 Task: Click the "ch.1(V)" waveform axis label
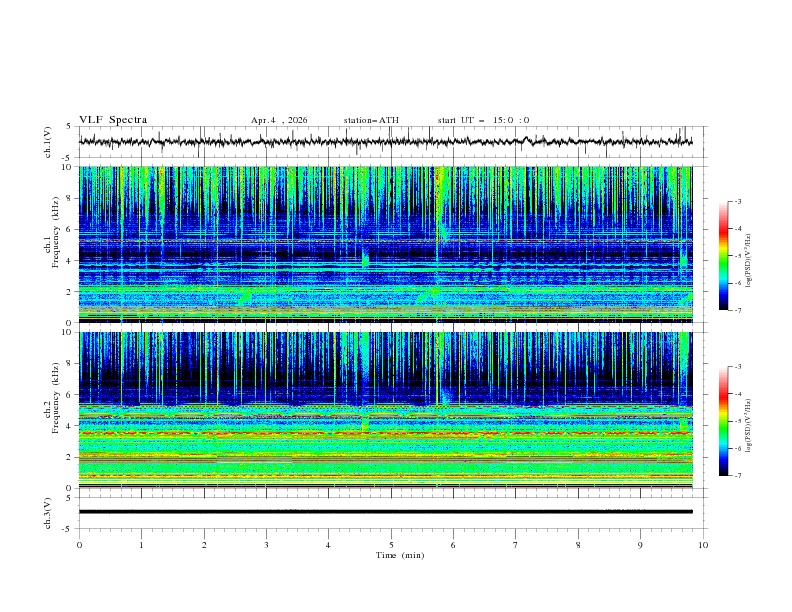pos(48,142)
